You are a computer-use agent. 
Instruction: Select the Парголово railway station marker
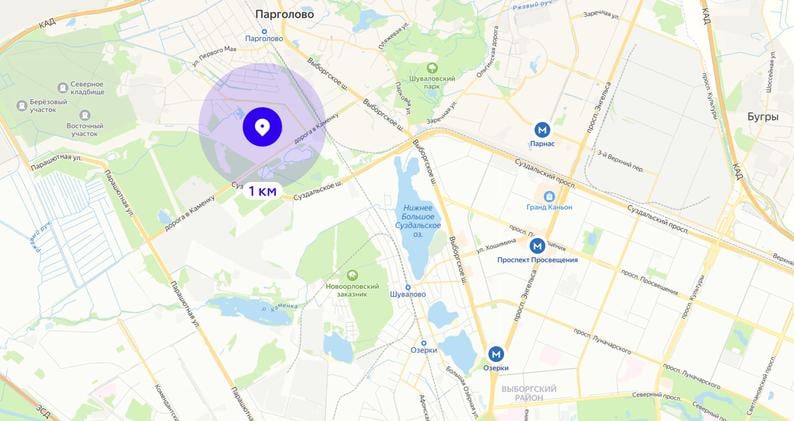[x=263, y=31]
